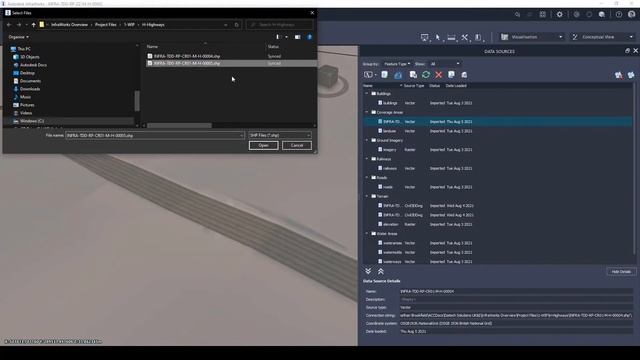The width and height of the screenshot is (640, 360).
Task: Click the search magnifier icon in top bar
Action: 517,14
